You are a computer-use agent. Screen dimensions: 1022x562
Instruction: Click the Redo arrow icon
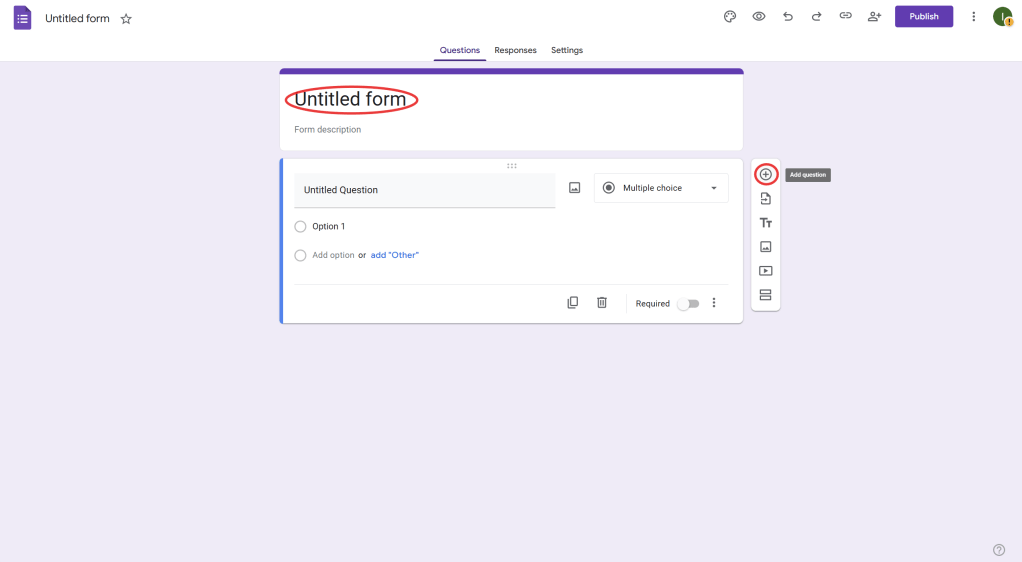point(816,16)
